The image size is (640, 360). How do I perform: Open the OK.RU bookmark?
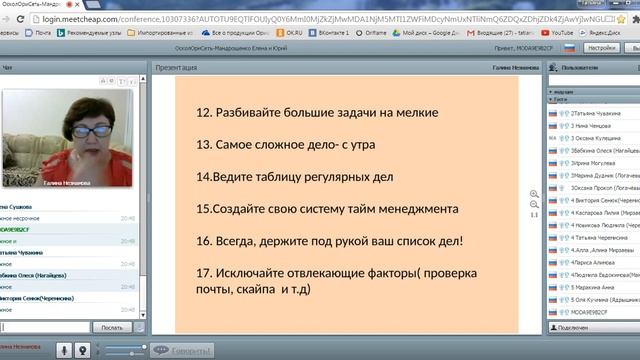tap(289, 33)
